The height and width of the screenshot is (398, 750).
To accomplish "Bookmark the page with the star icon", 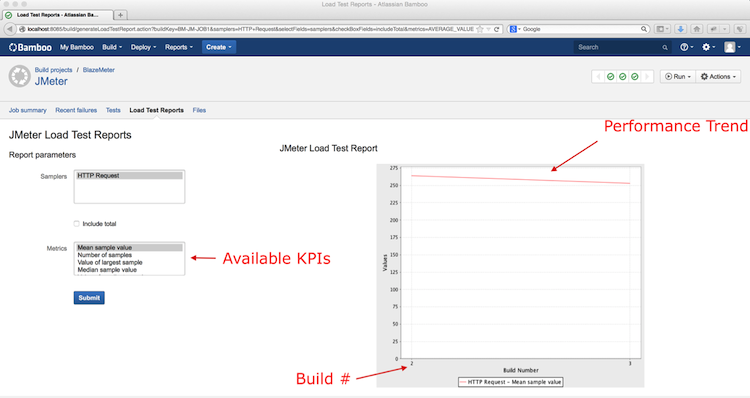I will pyautogui.click(x=480, y=29).
